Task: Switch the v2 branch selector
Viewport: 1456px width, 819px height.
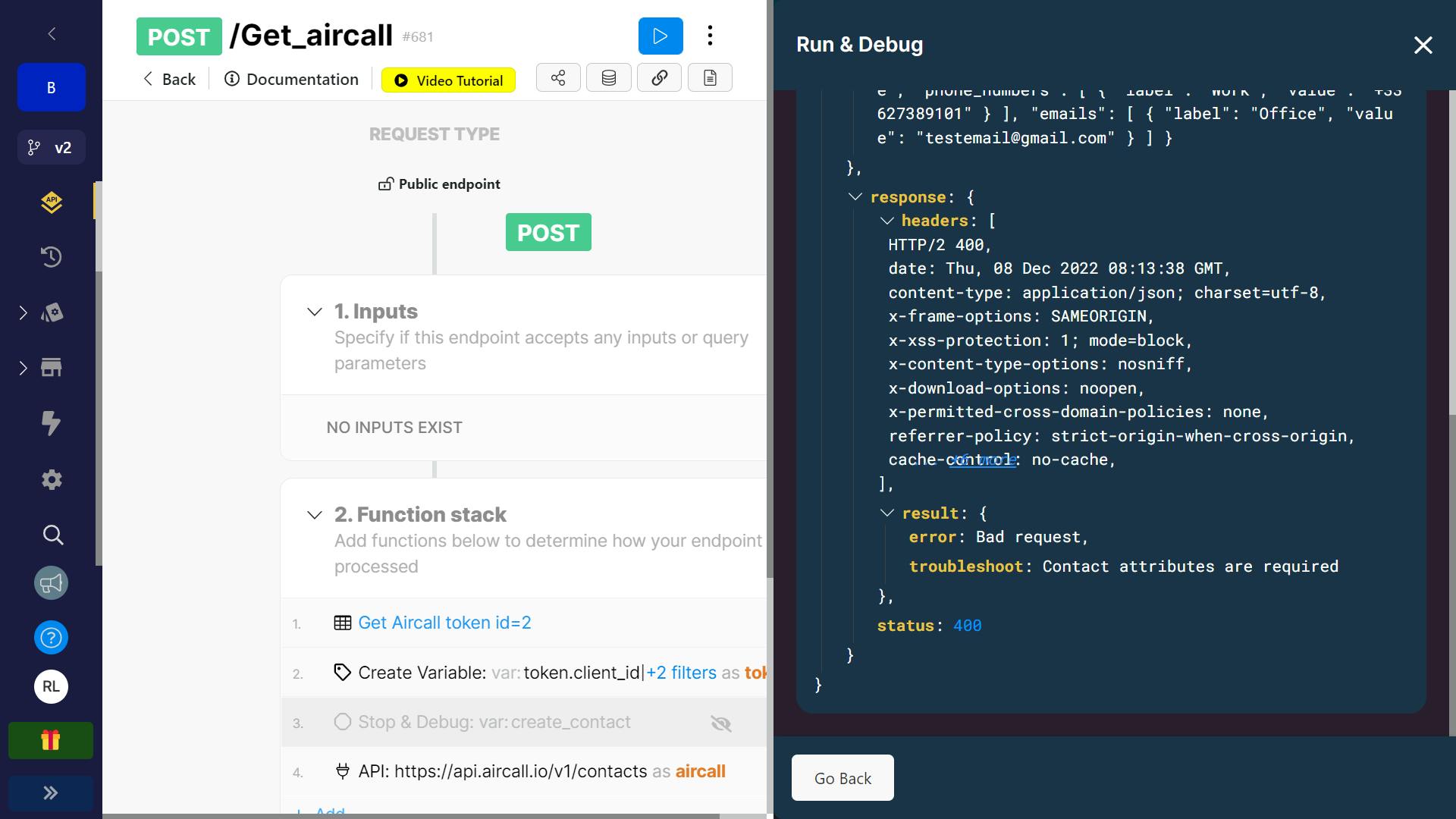Action: pos(51,148)
